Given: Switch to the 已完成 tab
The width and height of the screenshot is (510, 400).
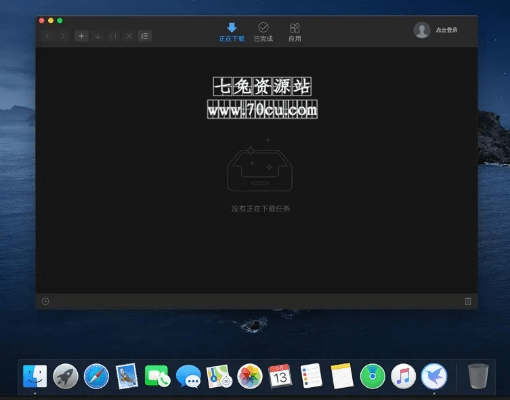Looking at the screenshot, I should click(x=263, y=32).
